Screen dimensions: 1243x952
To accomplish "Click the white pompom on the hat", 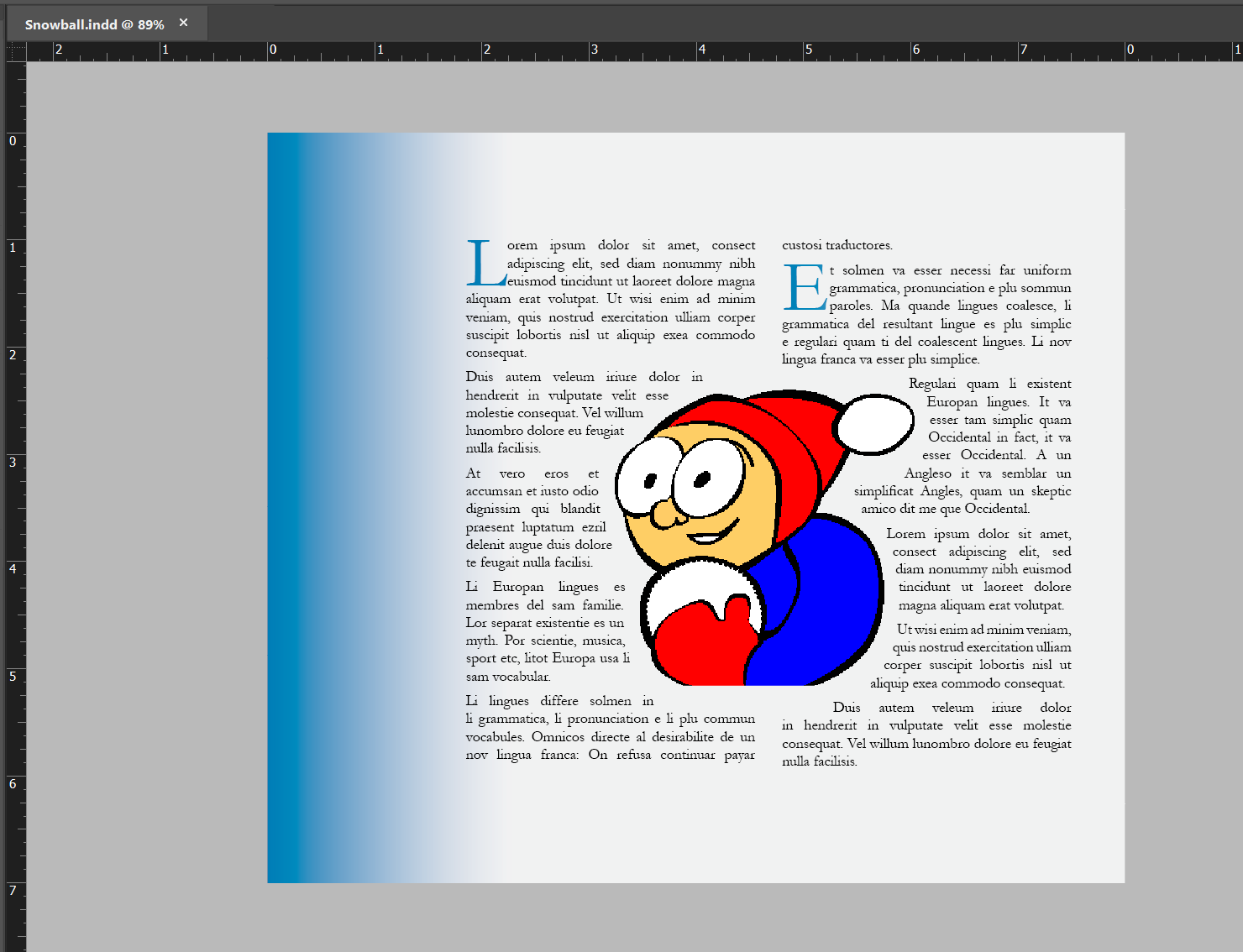I will 876,424.
